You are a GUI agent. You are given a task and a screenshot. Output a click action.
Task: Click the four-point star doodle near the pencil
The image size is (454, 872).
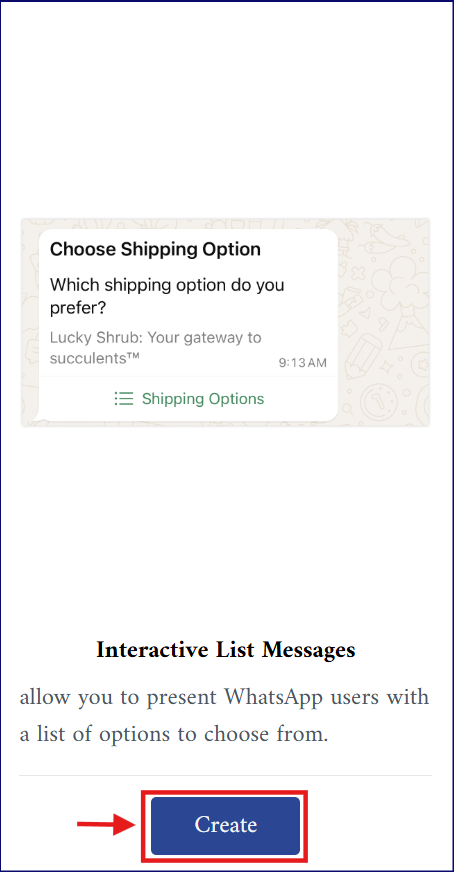(x=386, y=366)
